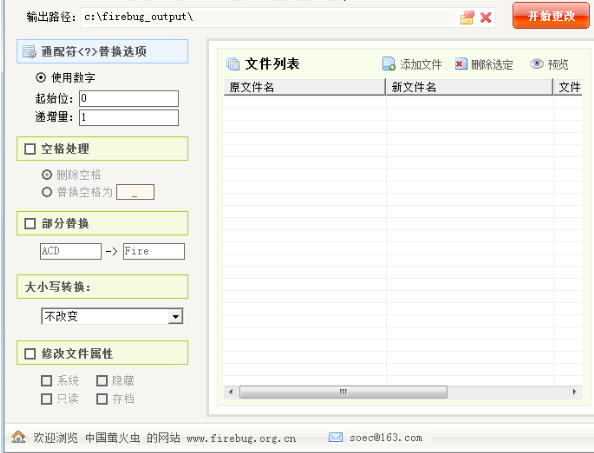Click the ACD source text field

coord(71,251)
